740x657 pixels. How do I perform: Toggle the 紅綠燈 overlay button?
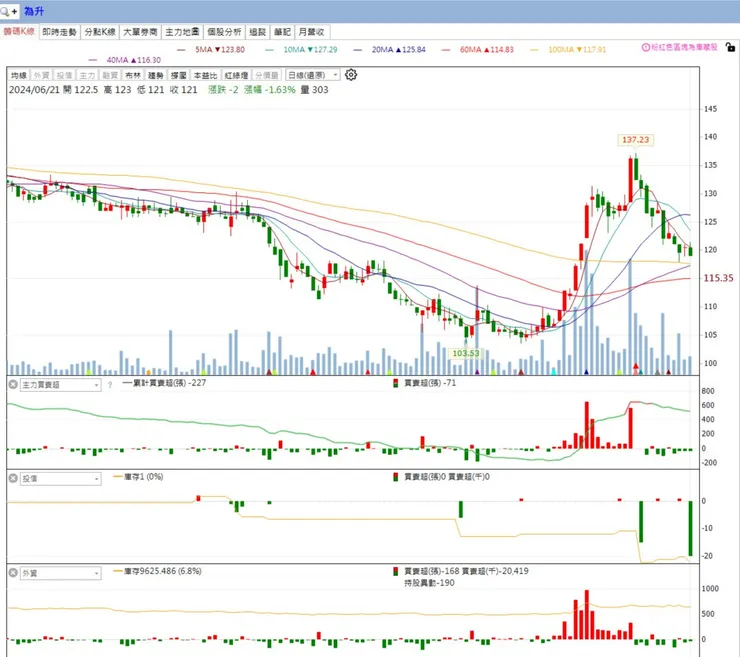tap(236, 76)
